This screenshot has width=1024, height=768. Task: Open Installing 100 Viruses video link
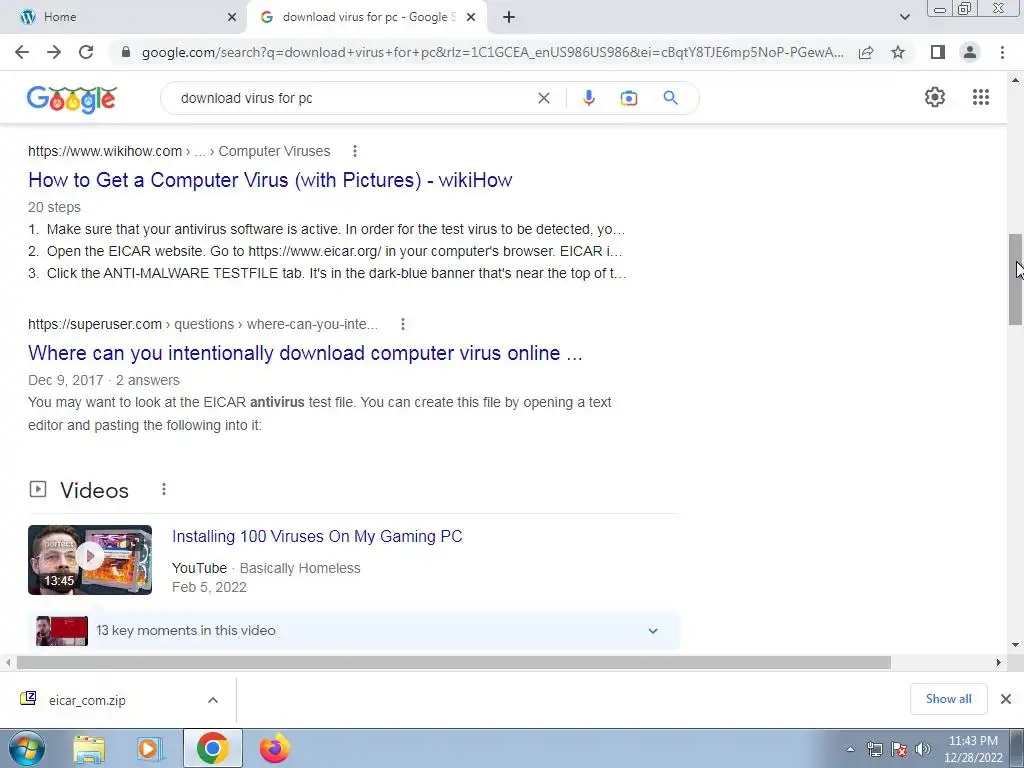[317, 536]
